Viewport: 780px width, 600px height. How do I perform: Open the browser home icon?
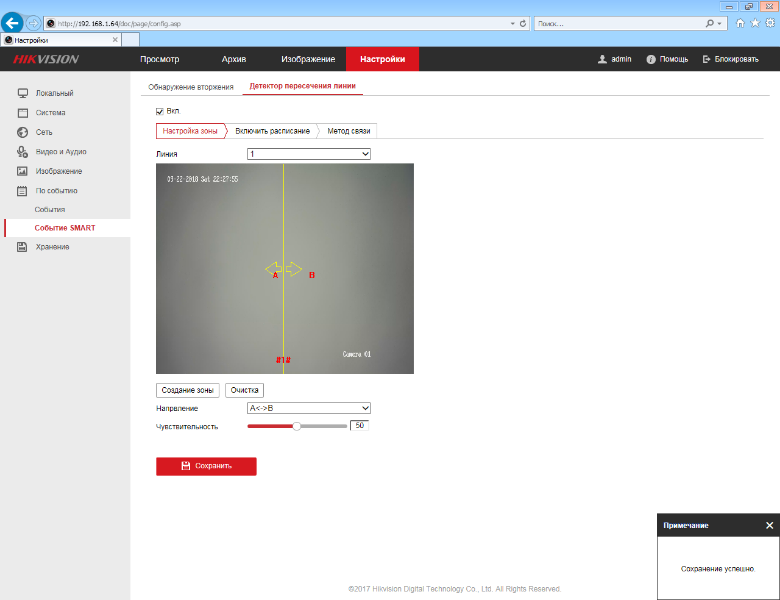point(740,23)
